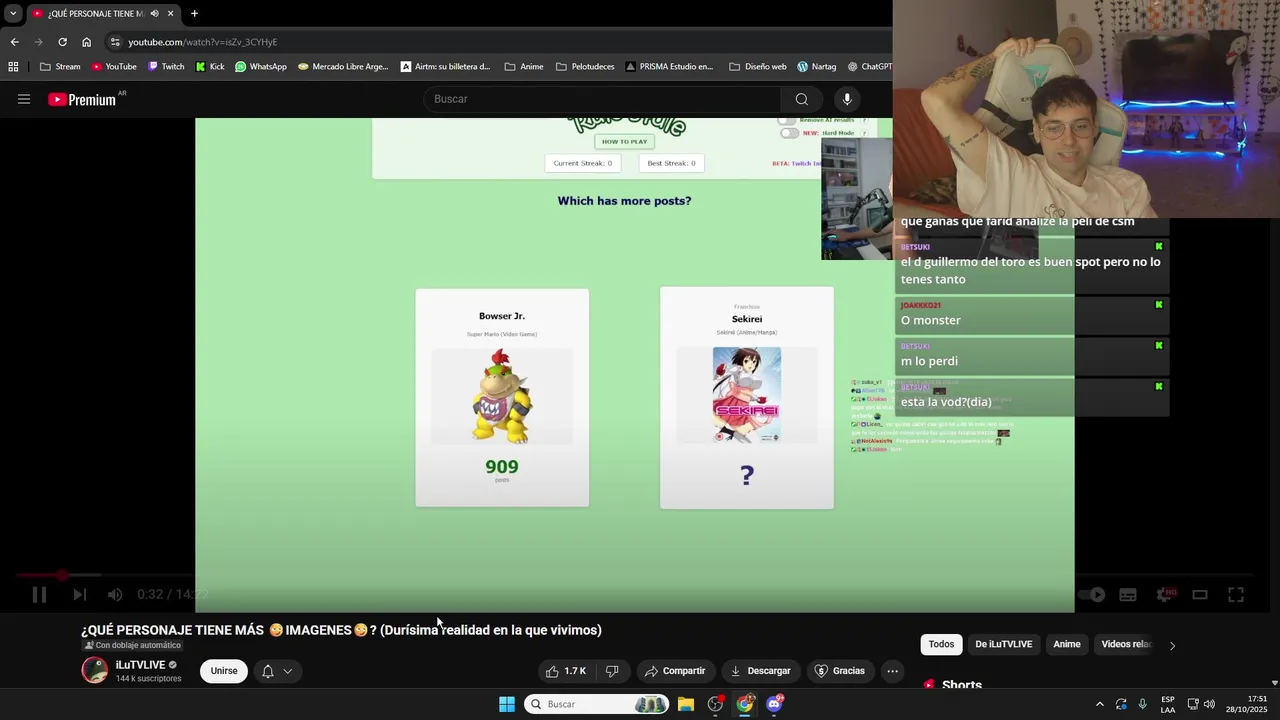Open the YouTube bookmark

[114, 67]
